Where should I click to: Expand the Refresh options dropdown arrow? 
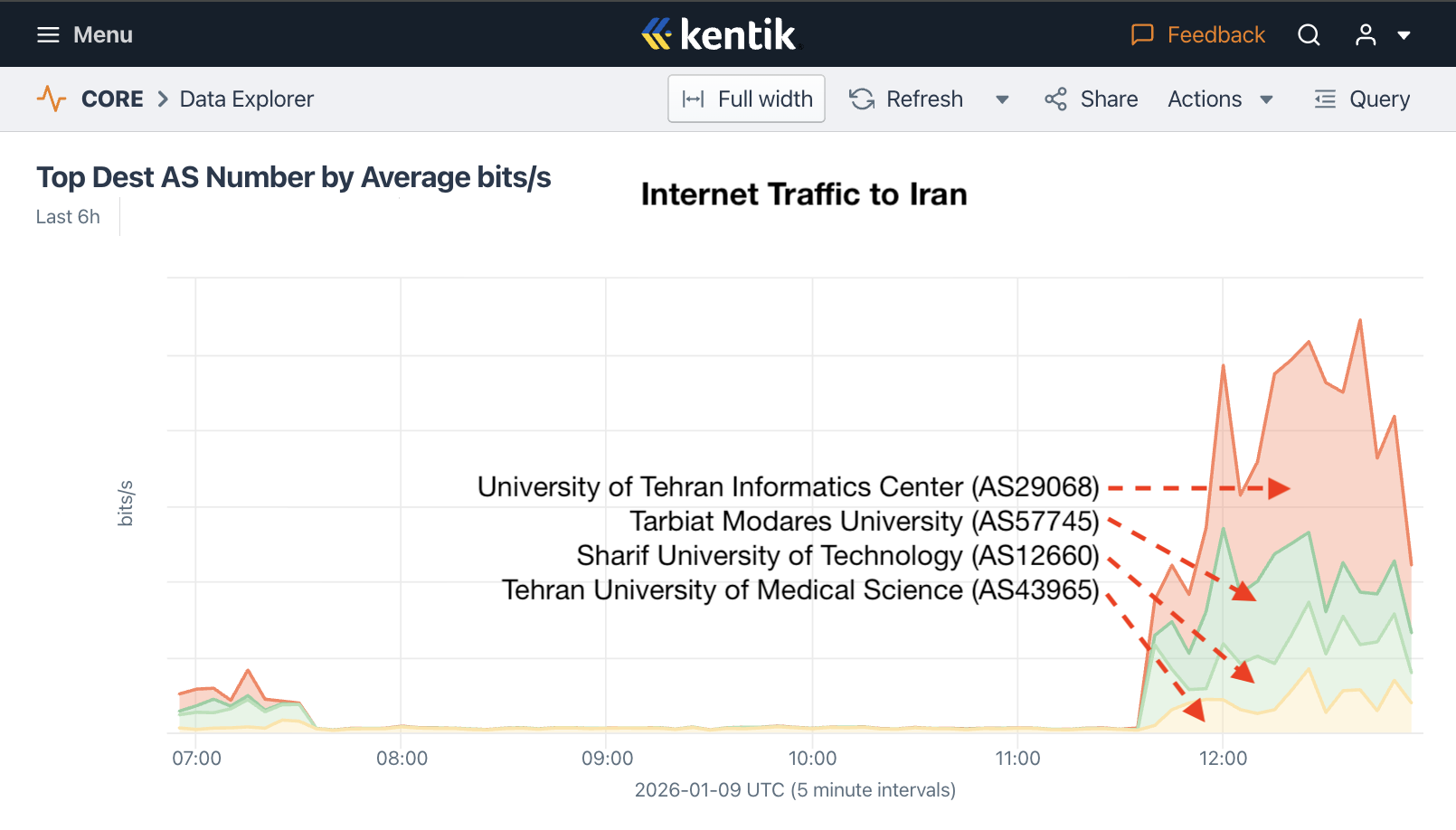coord(1002,99)
